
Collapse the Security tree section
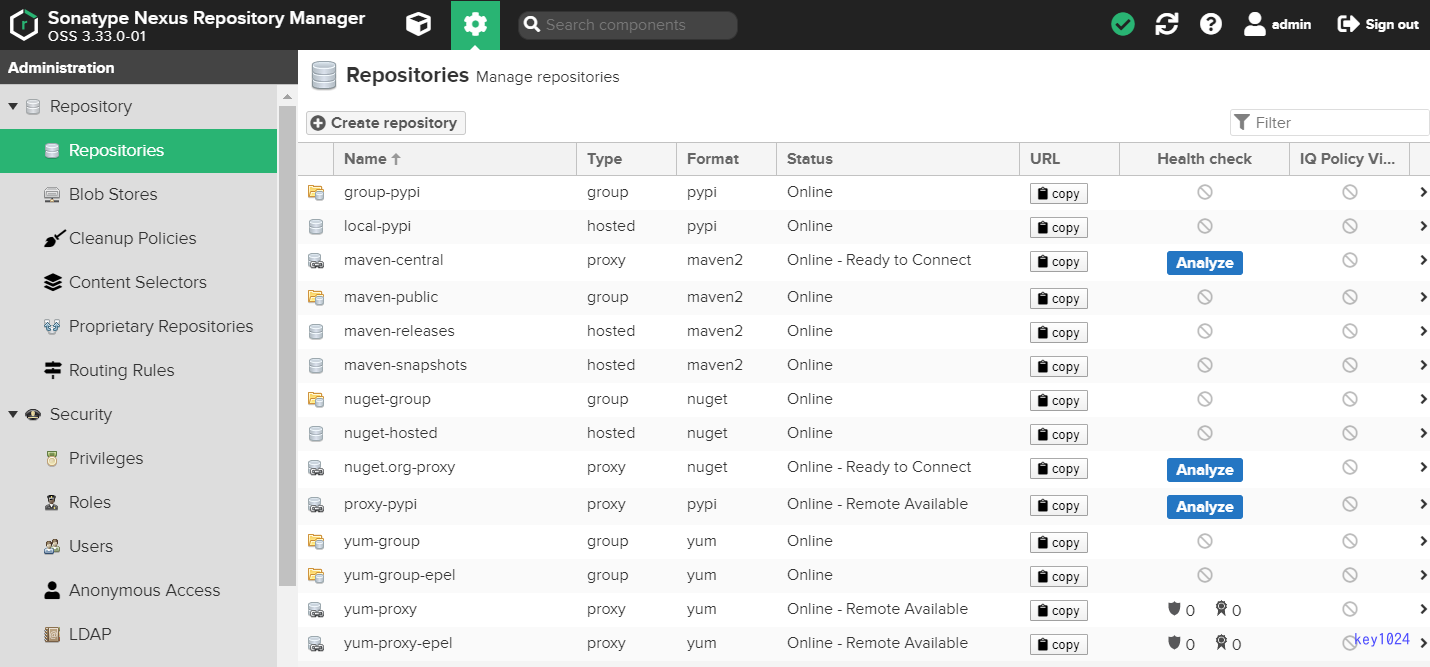[x=13, y=414]
